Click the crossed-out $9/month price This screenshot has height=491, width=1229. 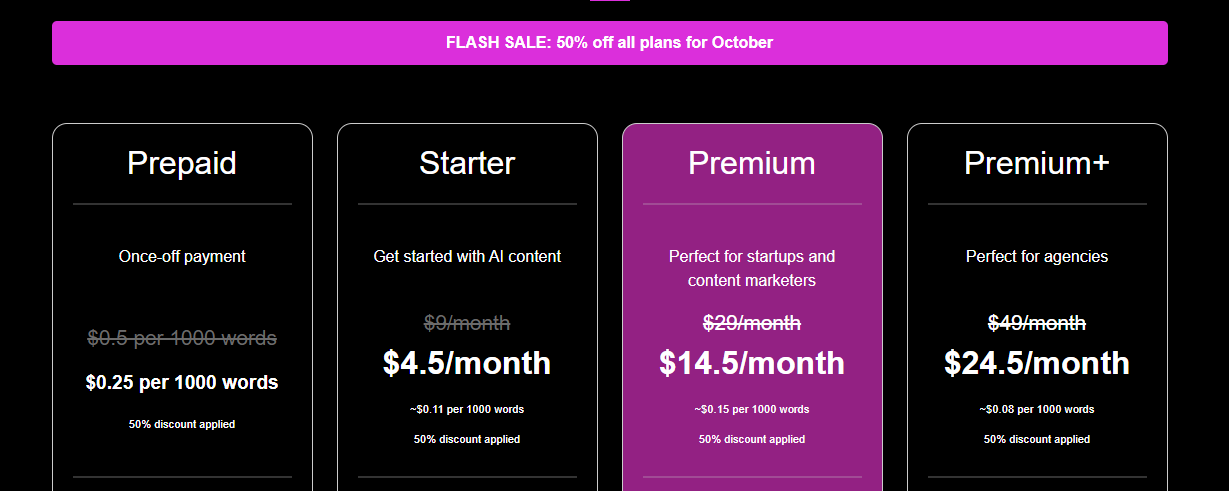pyautogui.click(x=467, y=323)
